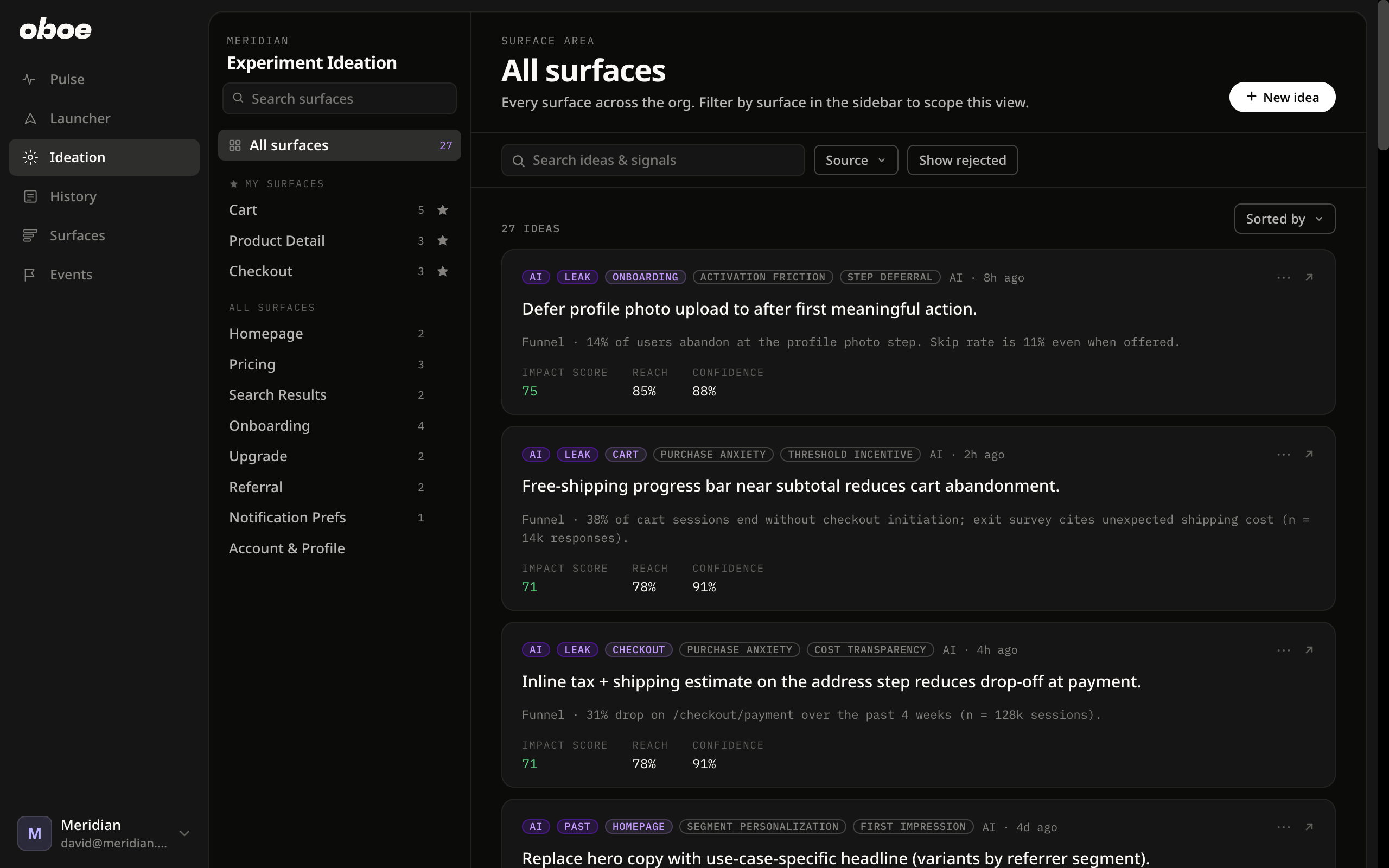The height and width of the screenshot is (868, 1389).
Task: Click the COST TRANSPARENCY tag
Action: (x=870, y=650)
